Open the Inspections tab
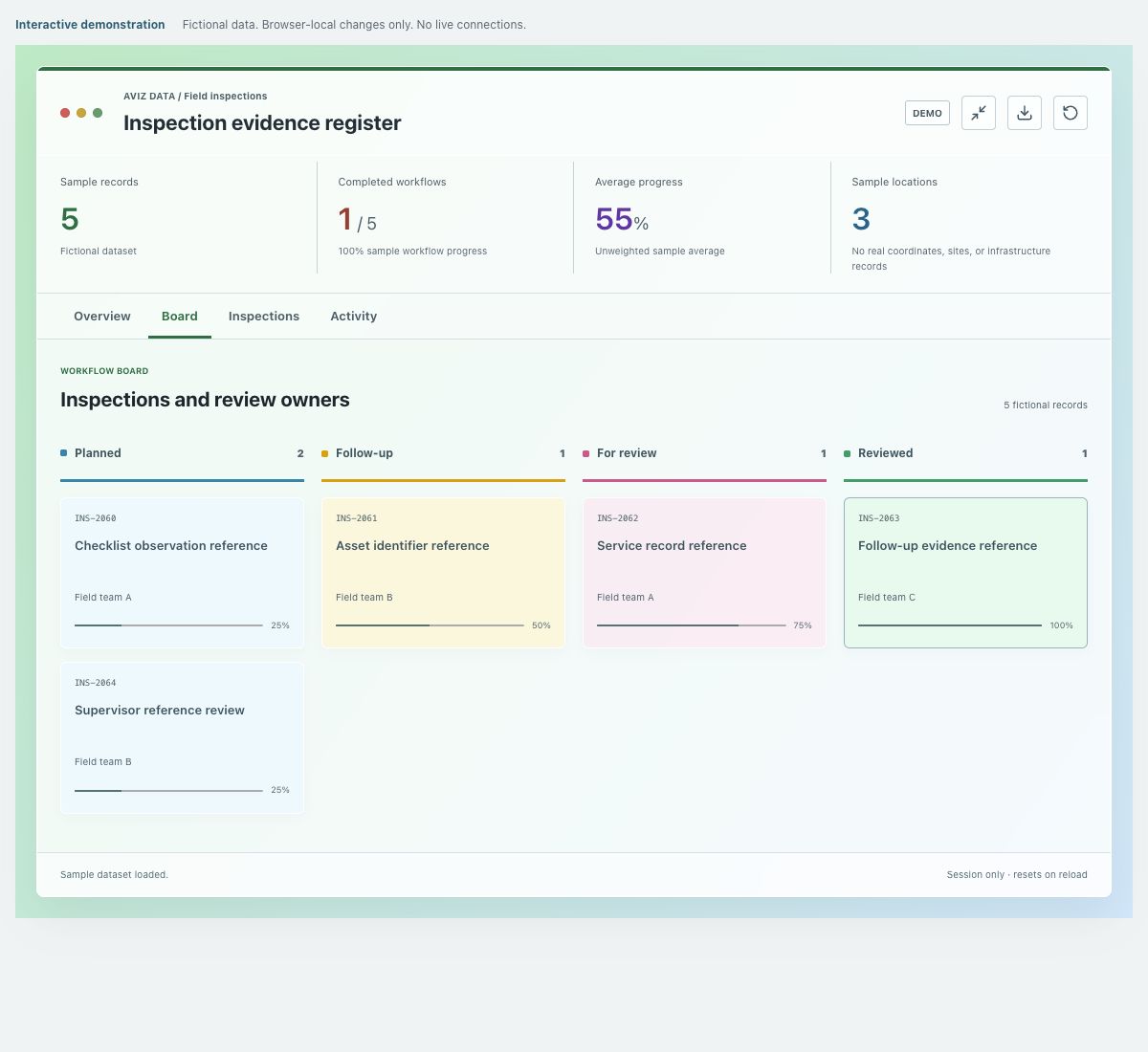The width and height of the screenshot is (1148, 1052). point(264,317)
